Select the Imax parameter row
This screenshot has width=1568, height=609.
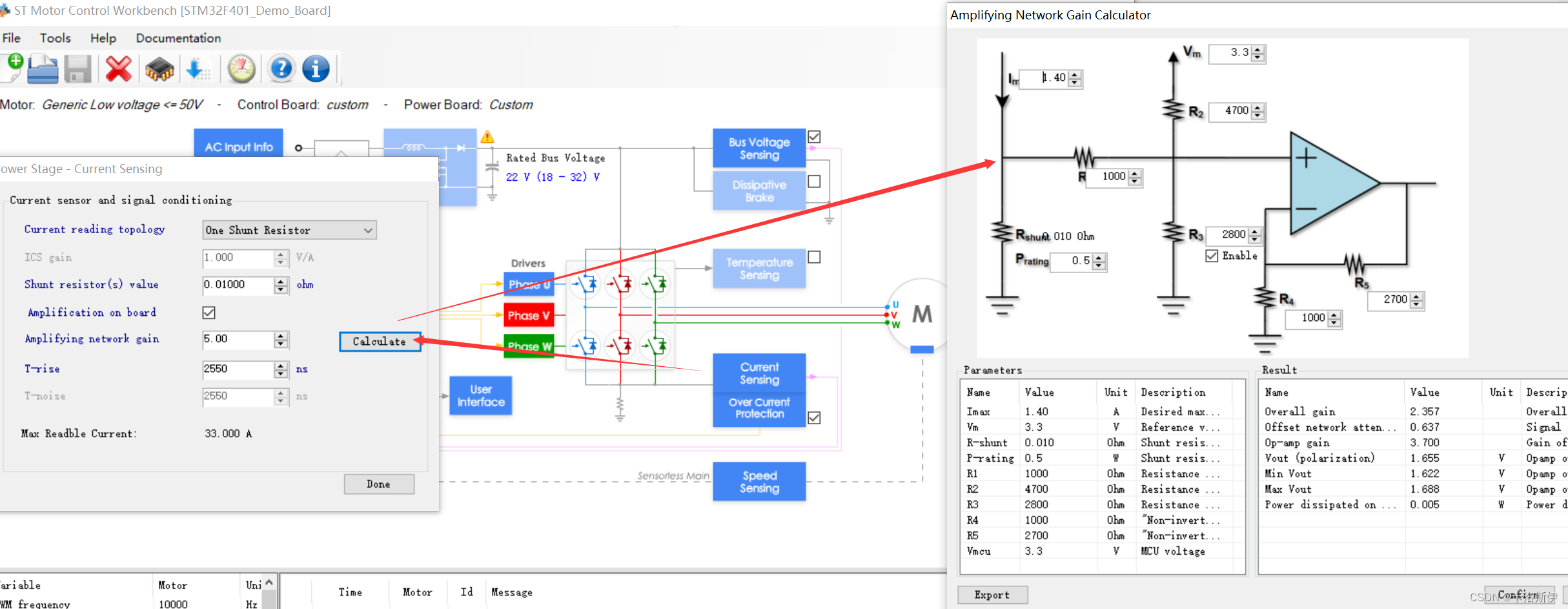[x=1102, y=411]
